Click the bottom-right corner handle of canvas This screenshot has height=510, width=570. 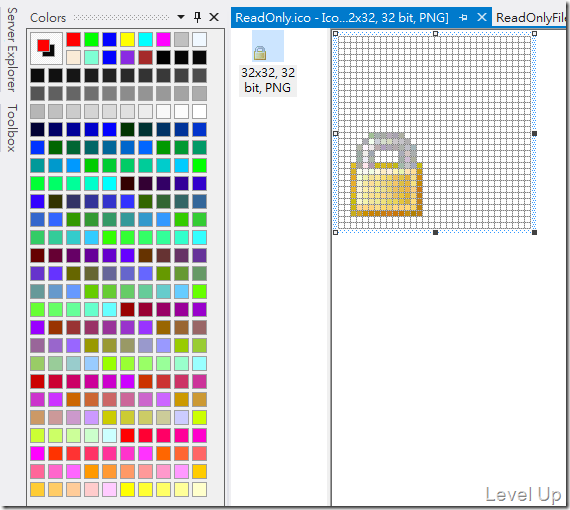click(534, 232)
